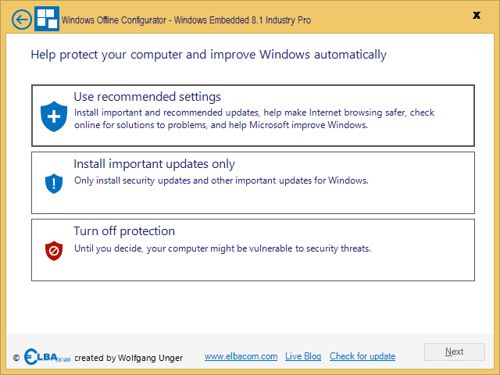Image resolution: width=500 pixels, height=375 pixels.
Task: Click the Use recommended settings heading
Action: point(147,97)
